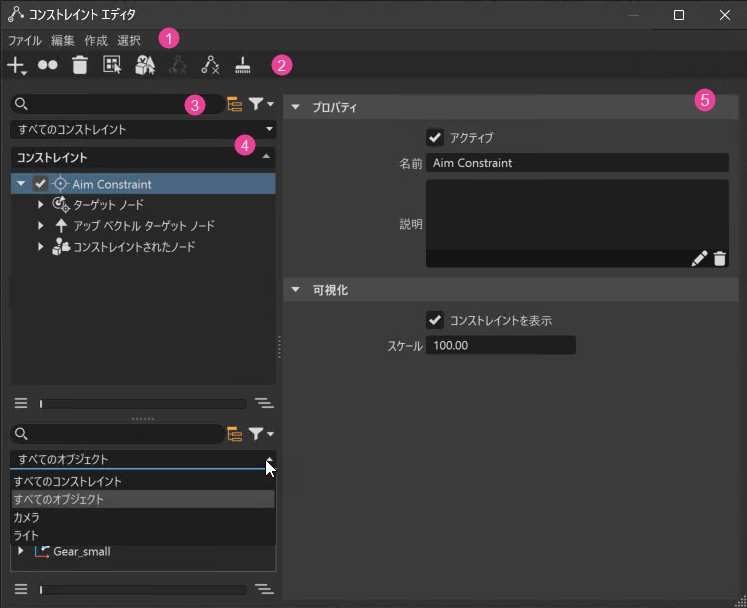Select the ターゲット ノード row label
Screen dimensions: 747x608
[109, 205]
